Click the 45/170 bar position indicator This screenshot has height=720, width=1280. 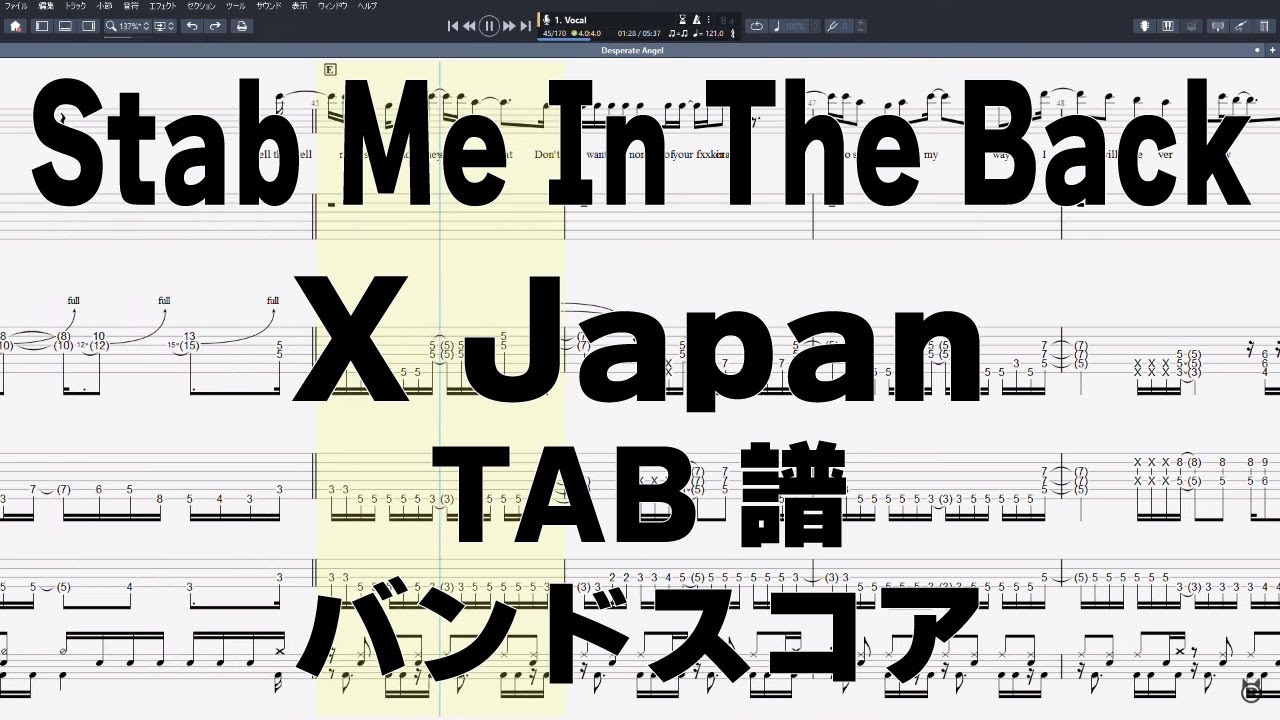point(554,34)
